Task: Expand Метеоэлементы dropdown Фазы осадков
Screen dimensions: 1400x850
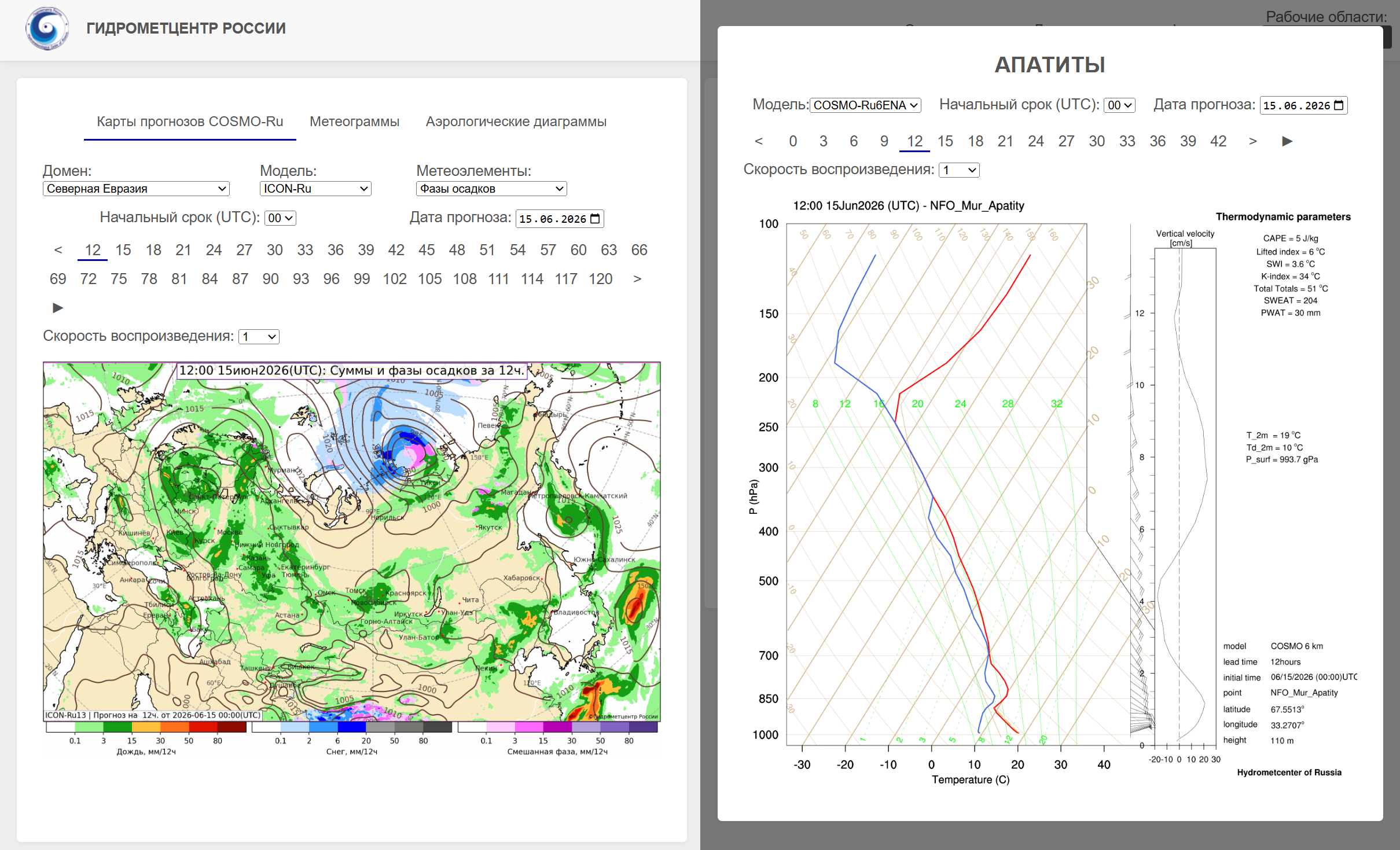Action: point(491,189)
